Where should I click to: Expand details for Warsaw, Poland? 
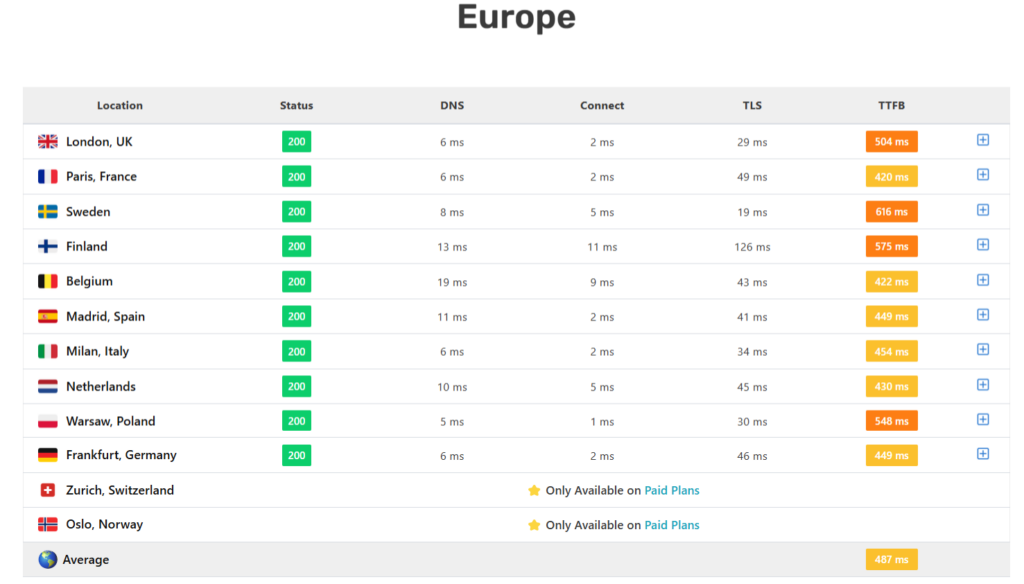tap(983, 420)
